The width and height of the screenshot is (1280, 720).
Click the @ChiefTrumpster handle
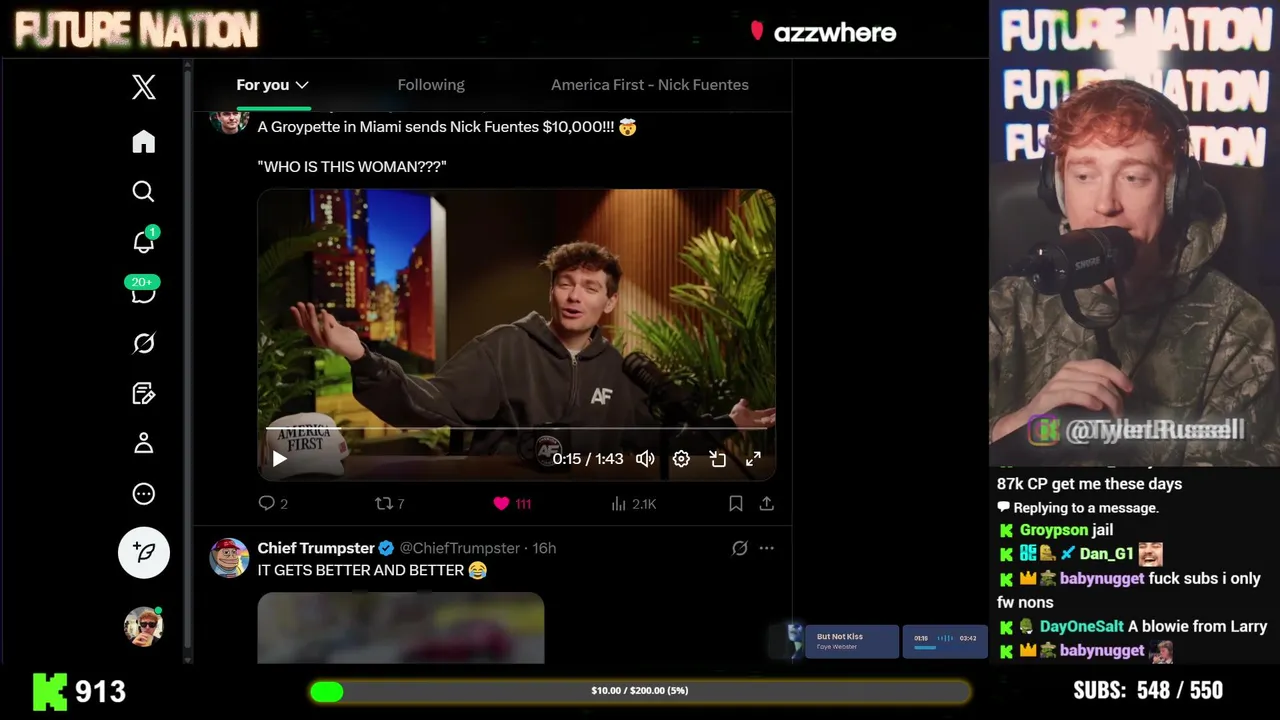click(x=460, y=548)
